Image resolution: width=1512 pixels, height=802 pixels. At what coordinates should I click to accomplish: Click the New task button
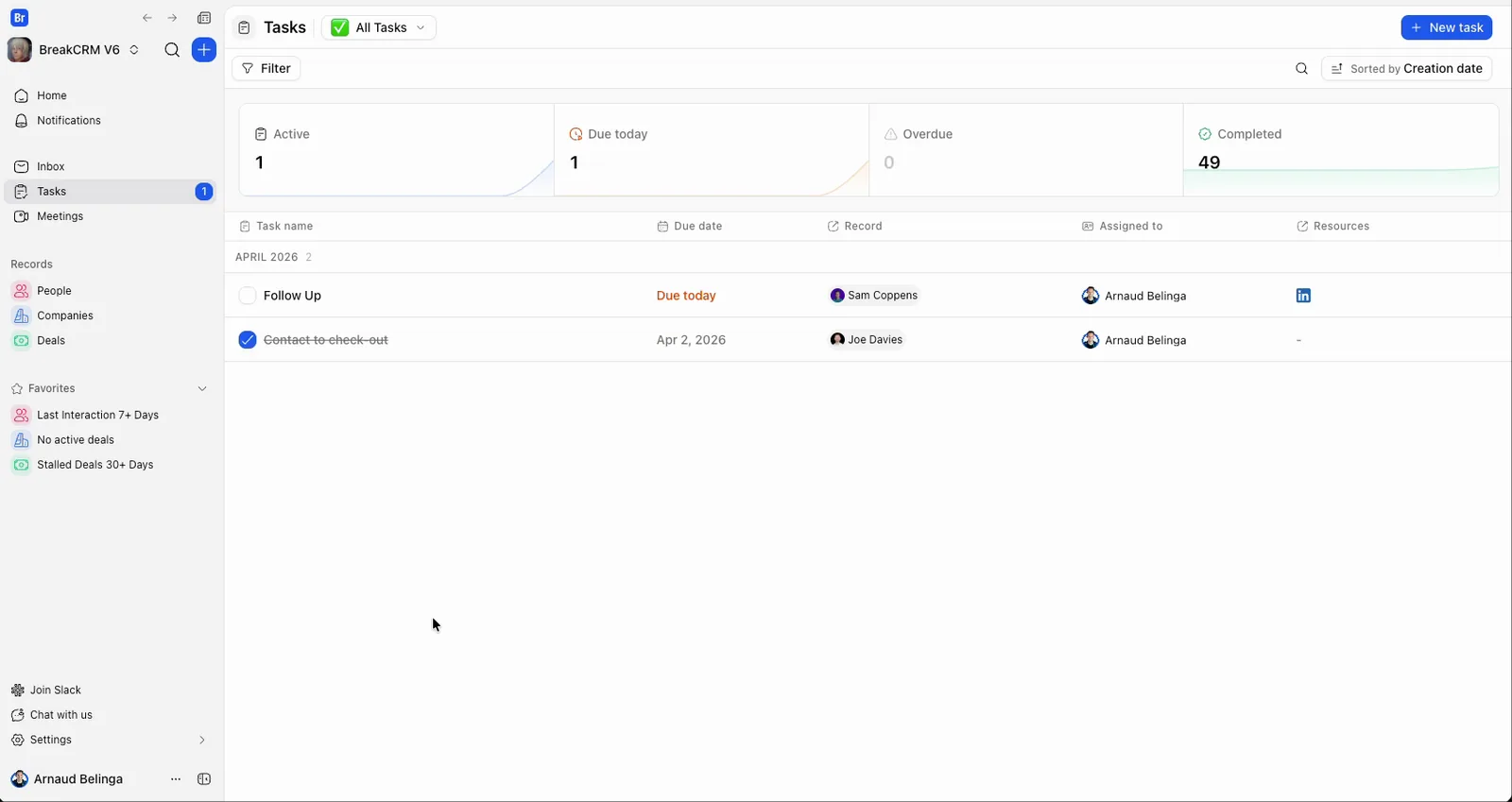pyautogui.click(x=1446, y=27)
